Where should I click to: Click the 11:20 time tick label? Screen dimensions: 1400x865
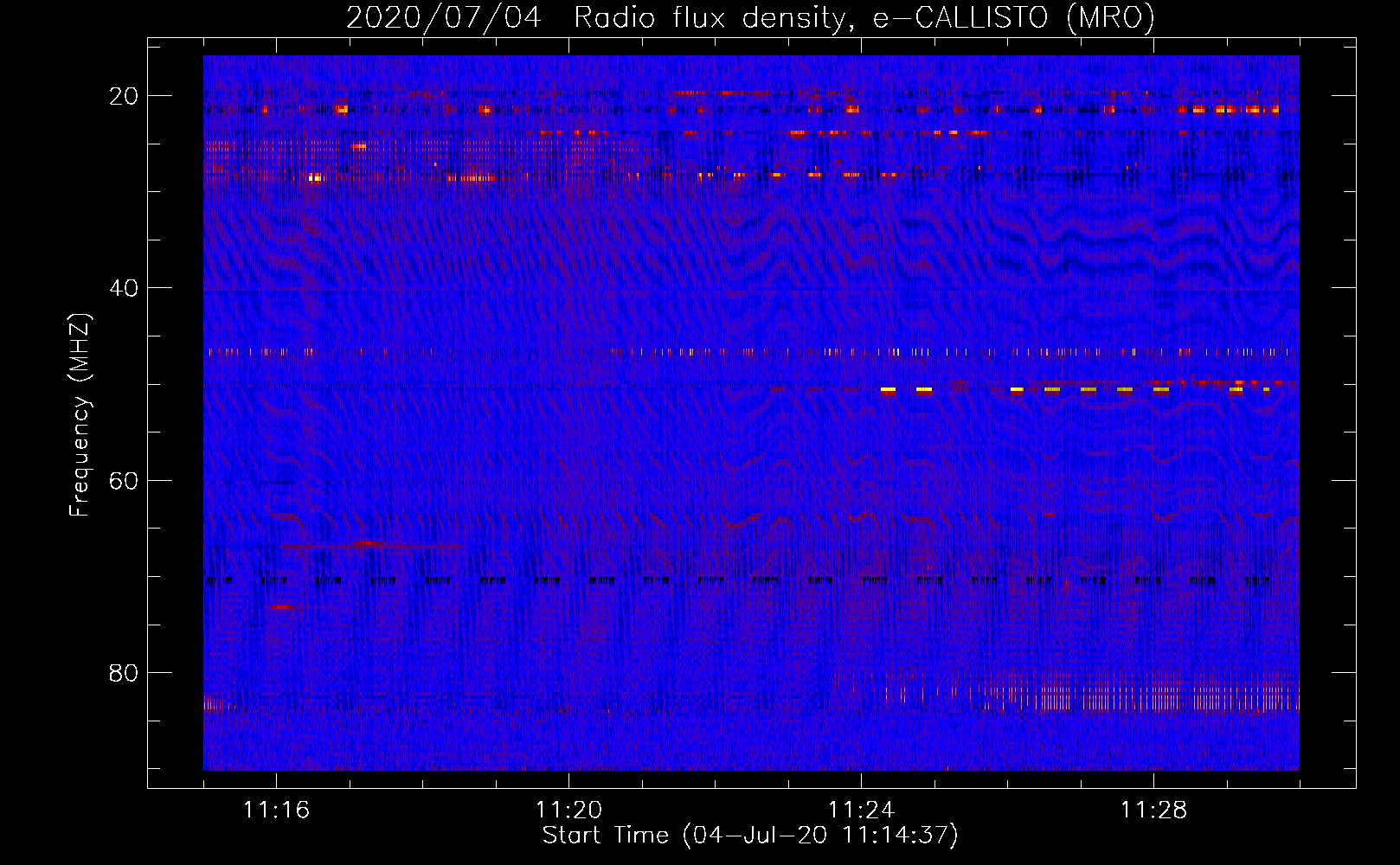pyautogui.click(x=568, y=811)
